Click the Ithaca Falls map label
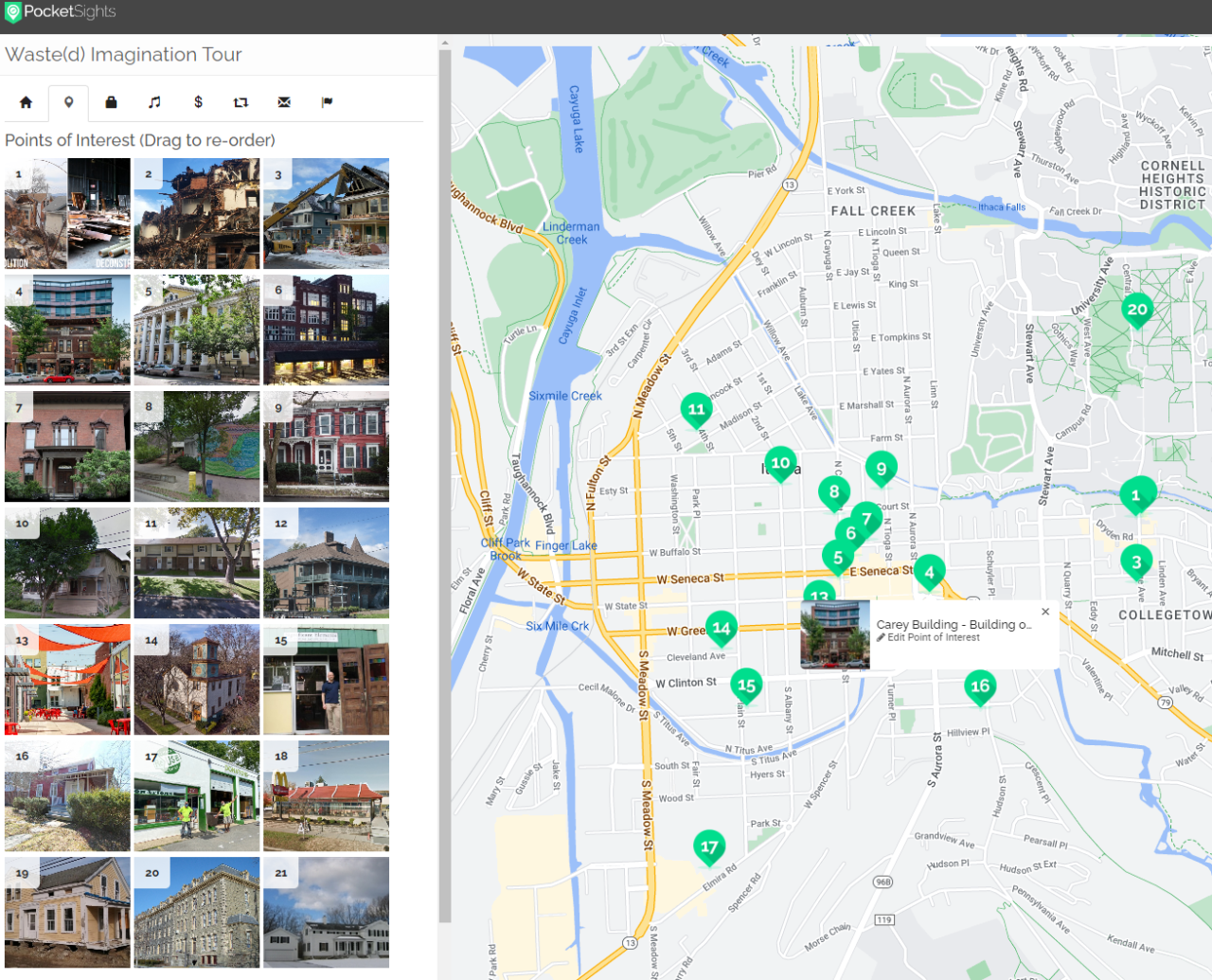 1002,206
